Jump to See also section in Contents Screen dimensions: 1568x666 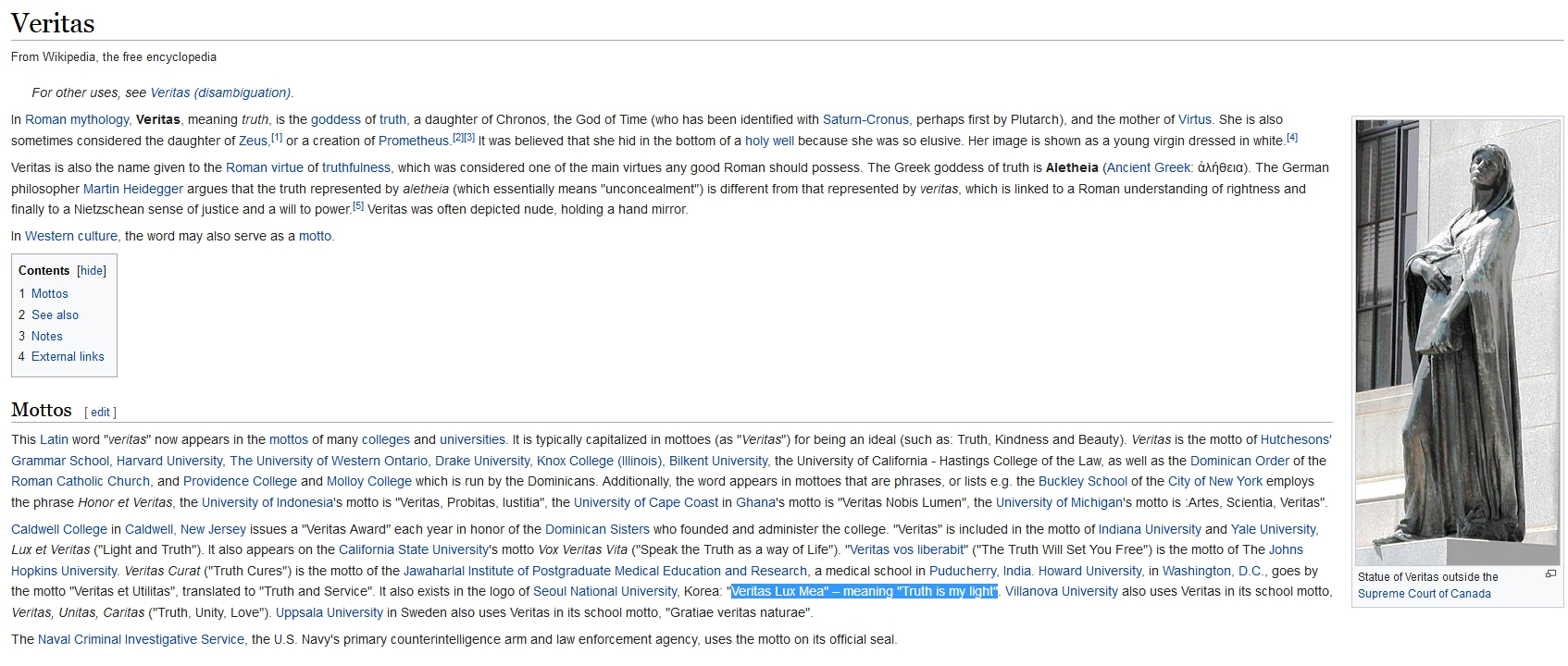48,315
